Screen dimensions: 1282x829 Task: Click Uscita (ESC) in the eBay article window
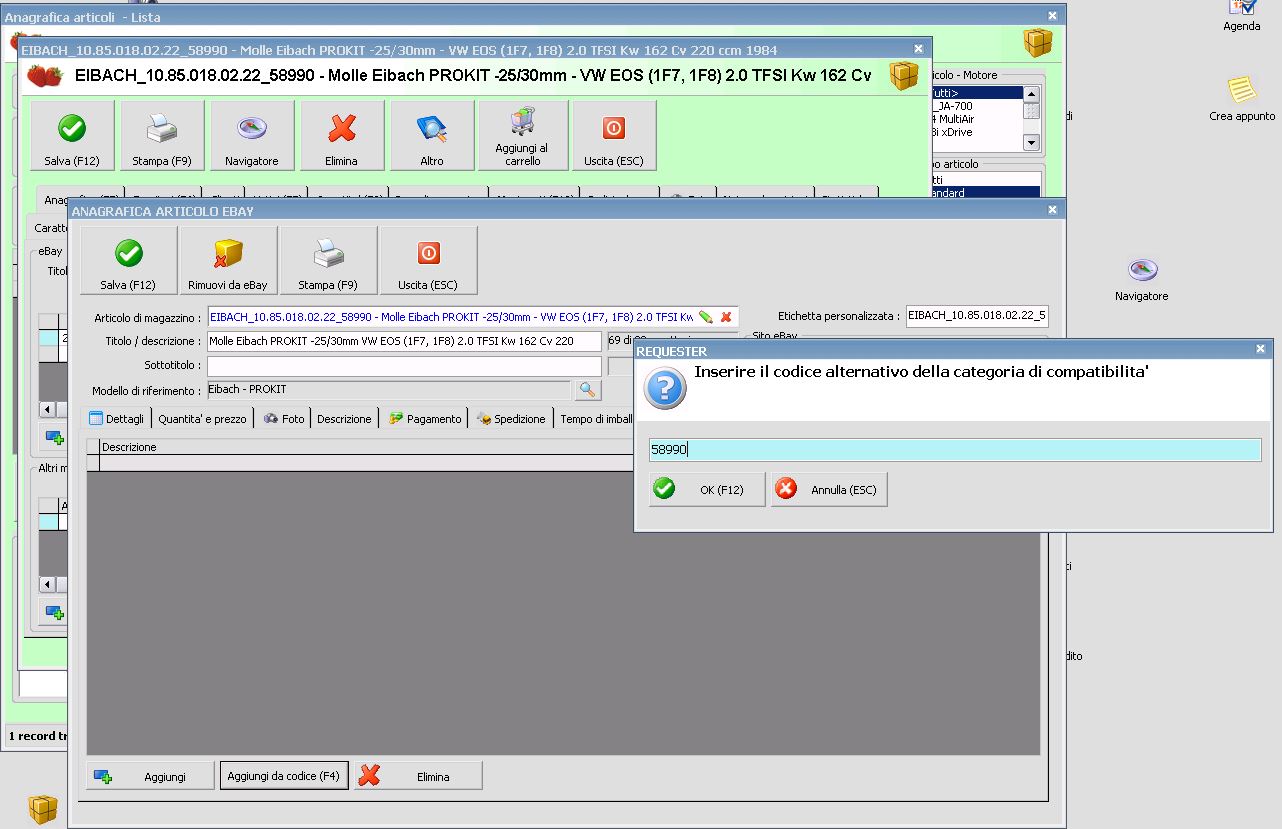pos(428,260)
